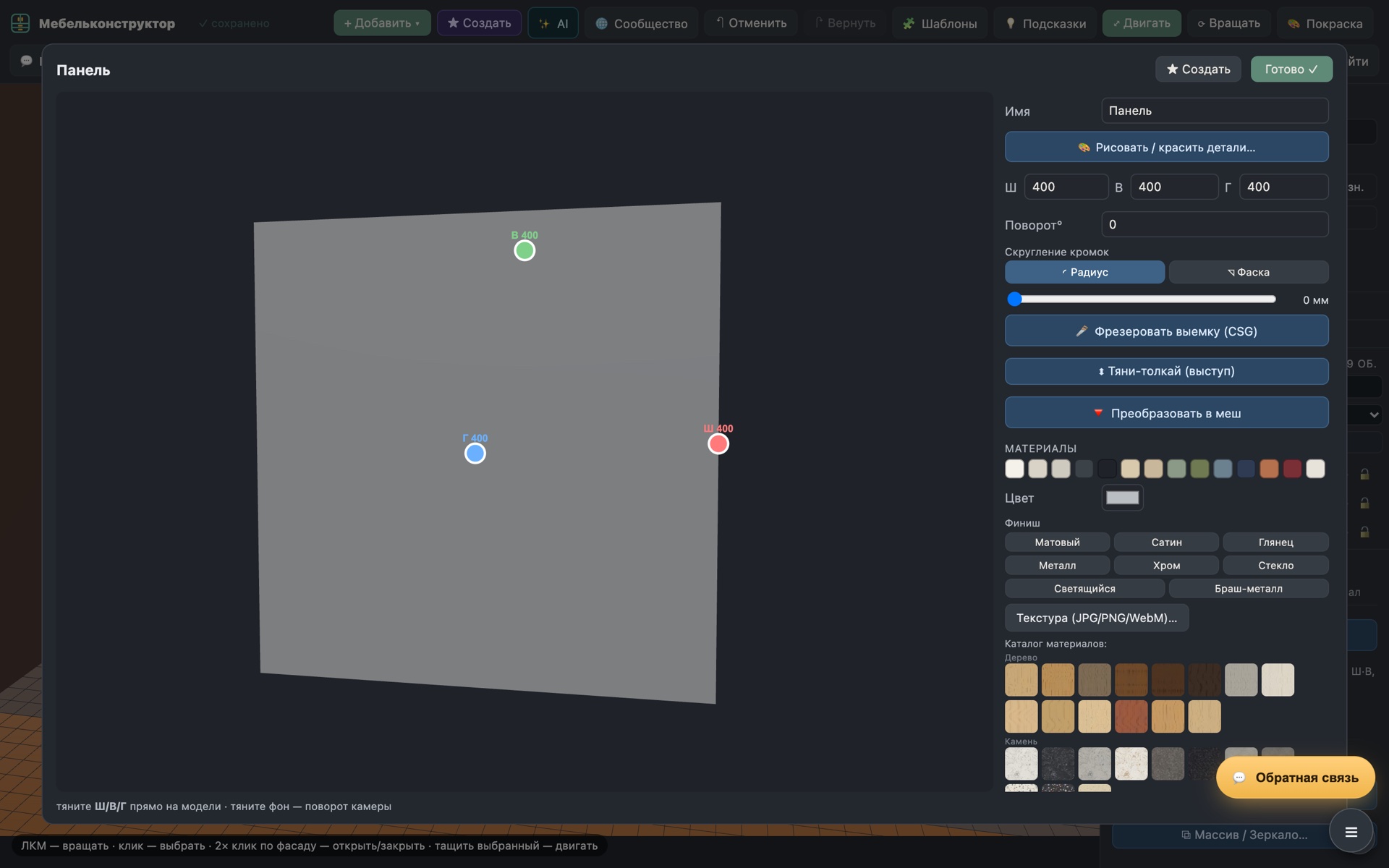Select the reddish wood texture in Дерево catalog

click(1131, 717)
